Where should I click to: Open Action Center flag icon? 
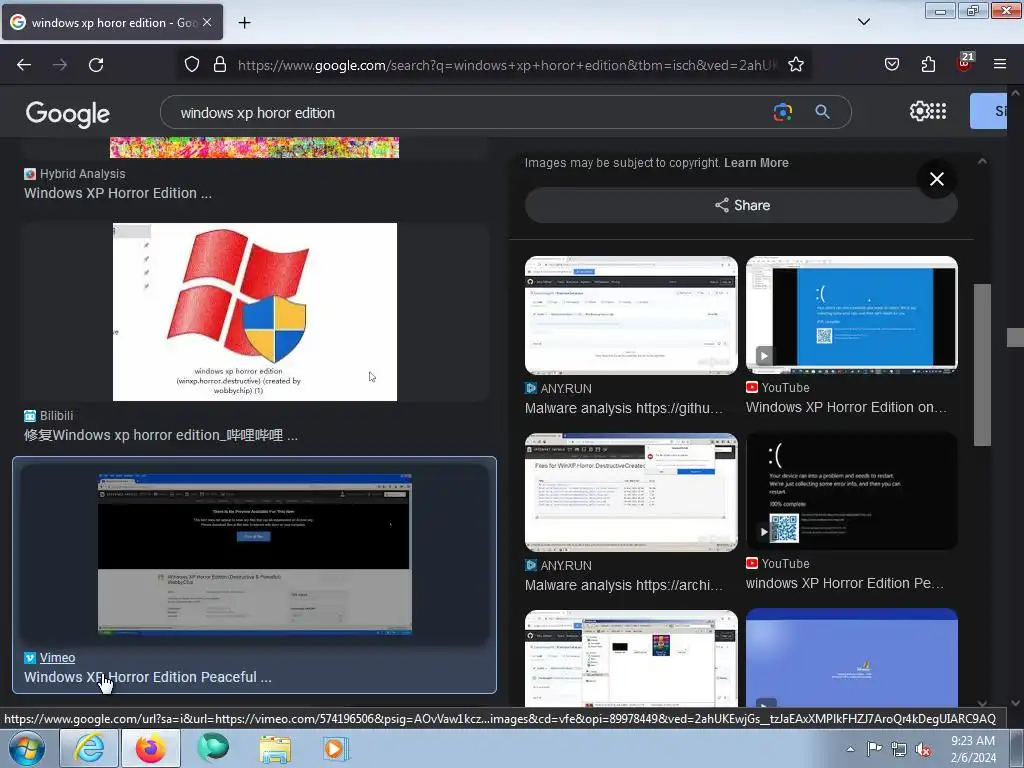click(874, 749)
